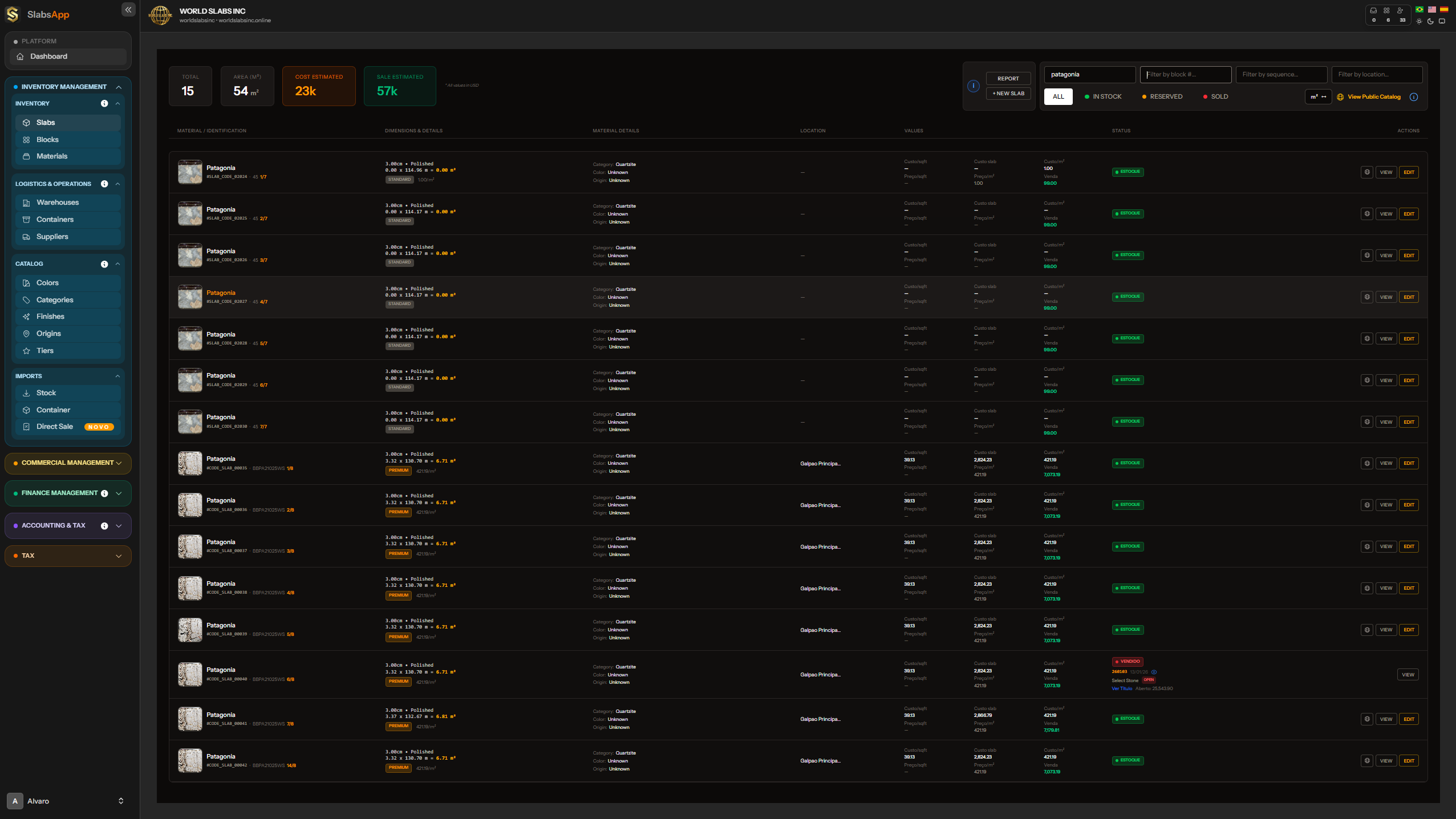This screenshot has width=1456, height=819.
Task: Enable dark mode with the moon toggle
Action: 1430,21
